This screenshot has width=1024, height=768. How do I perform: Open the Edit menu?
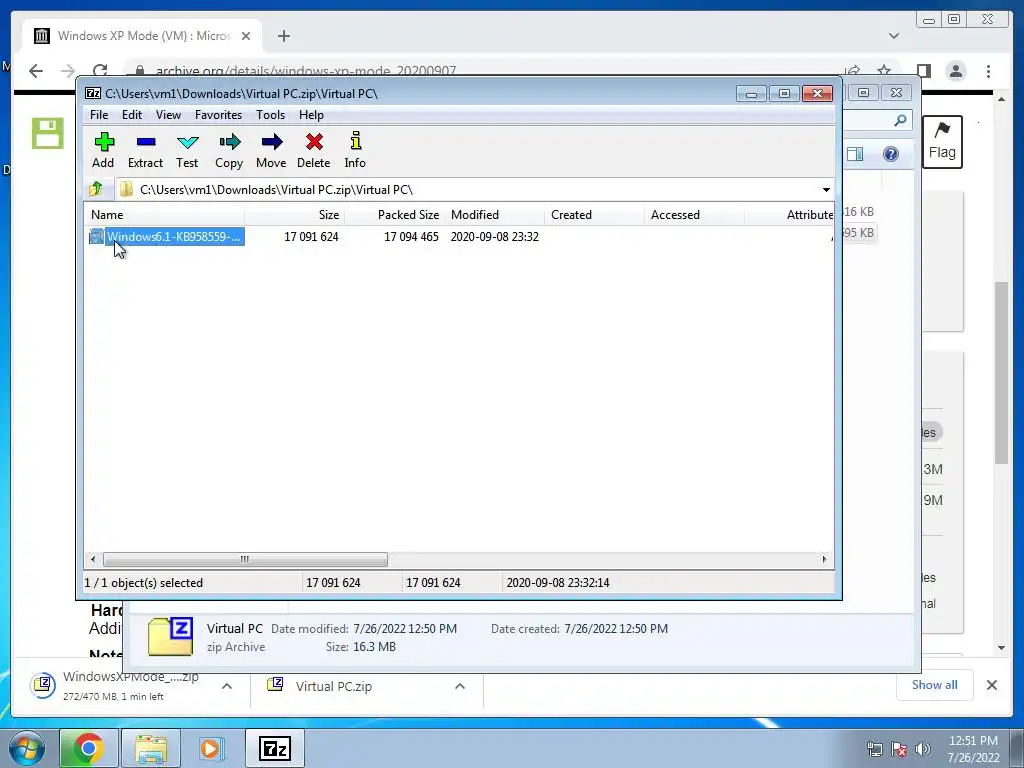tap(132, 115)
